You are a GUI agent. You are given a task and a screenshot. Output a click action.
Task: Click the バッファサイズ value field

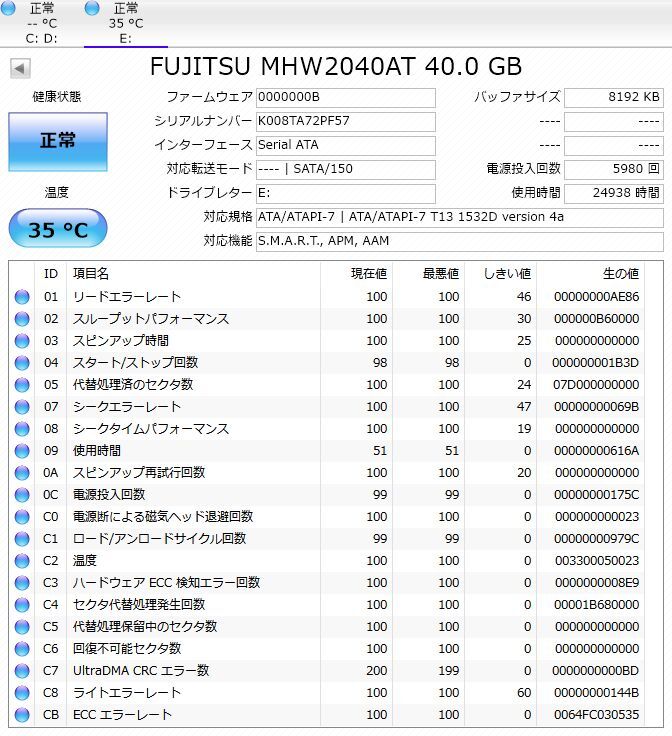tap(613, 98)
